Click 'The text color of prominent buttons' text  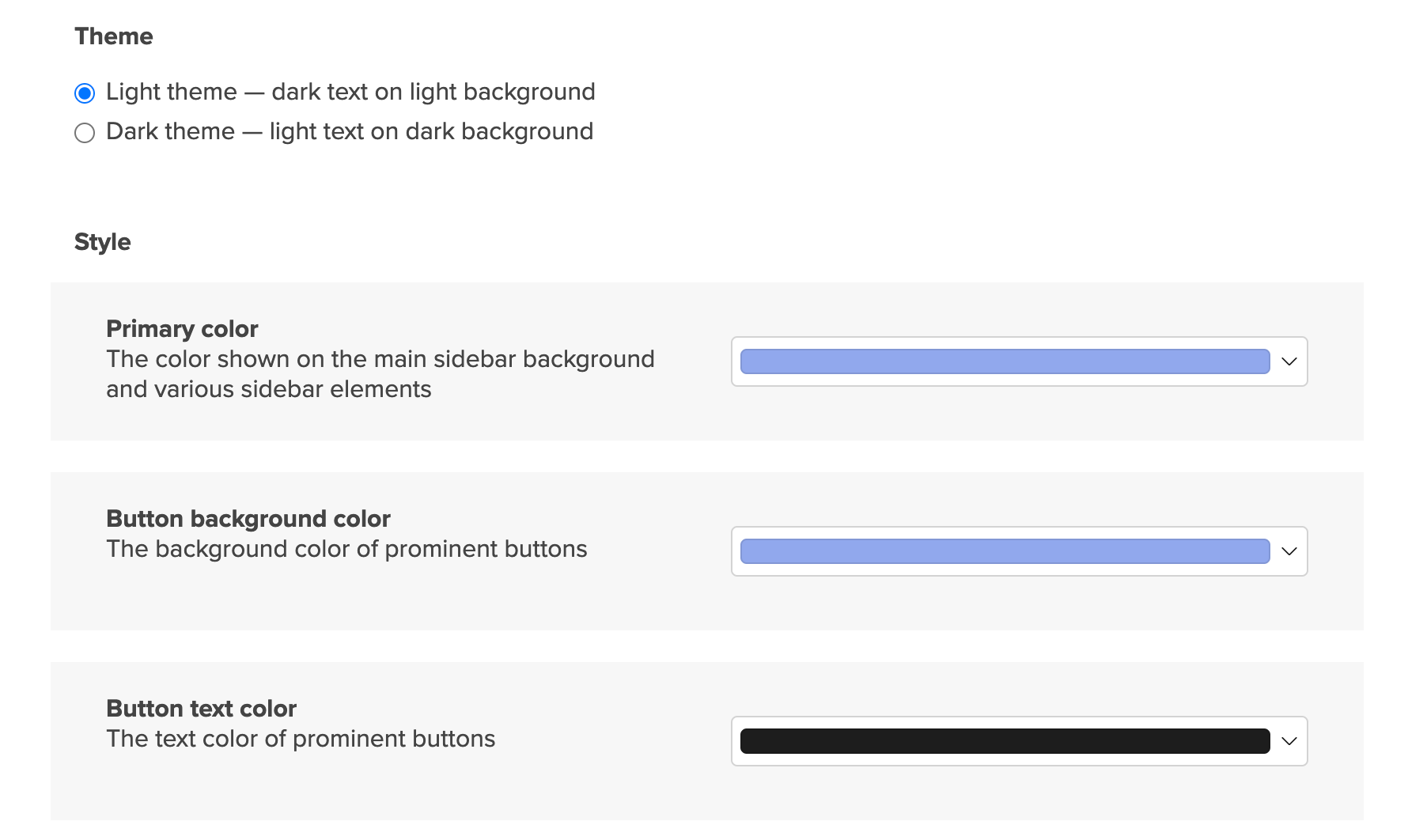click(x=301, y=739)
